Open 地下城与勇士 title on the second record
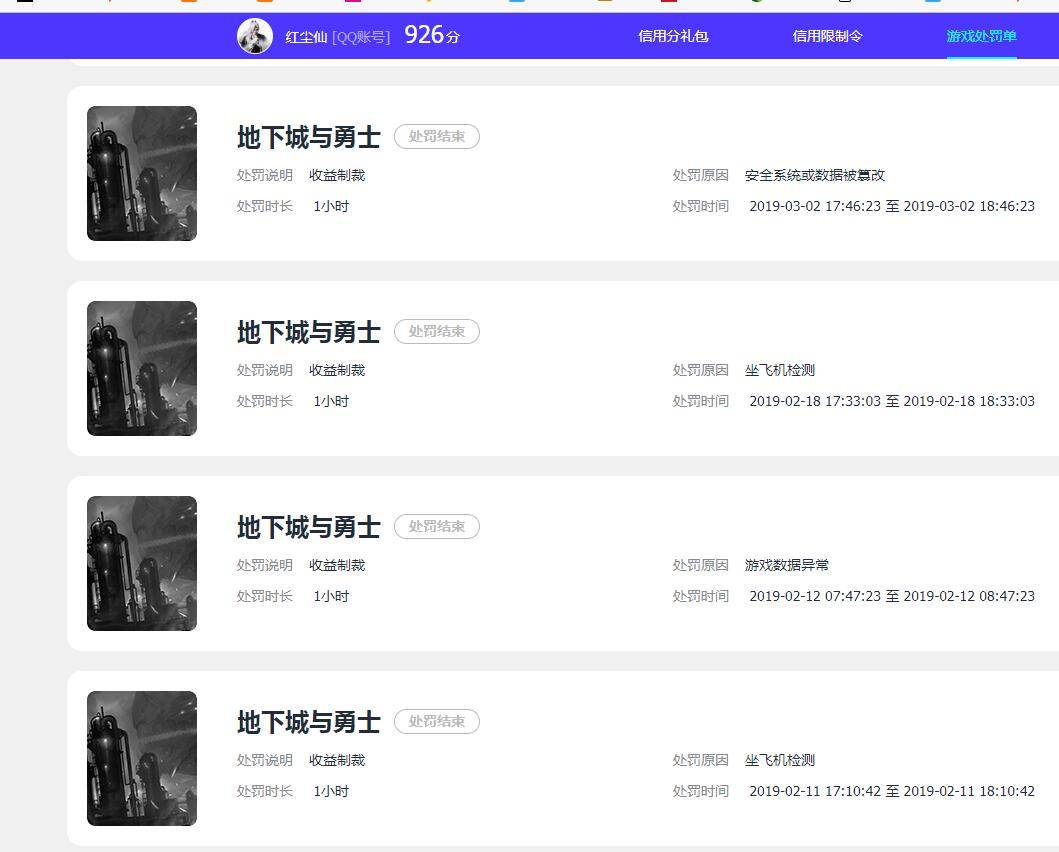This screenshot has width=1059, height=852. (x=307, y=332)
